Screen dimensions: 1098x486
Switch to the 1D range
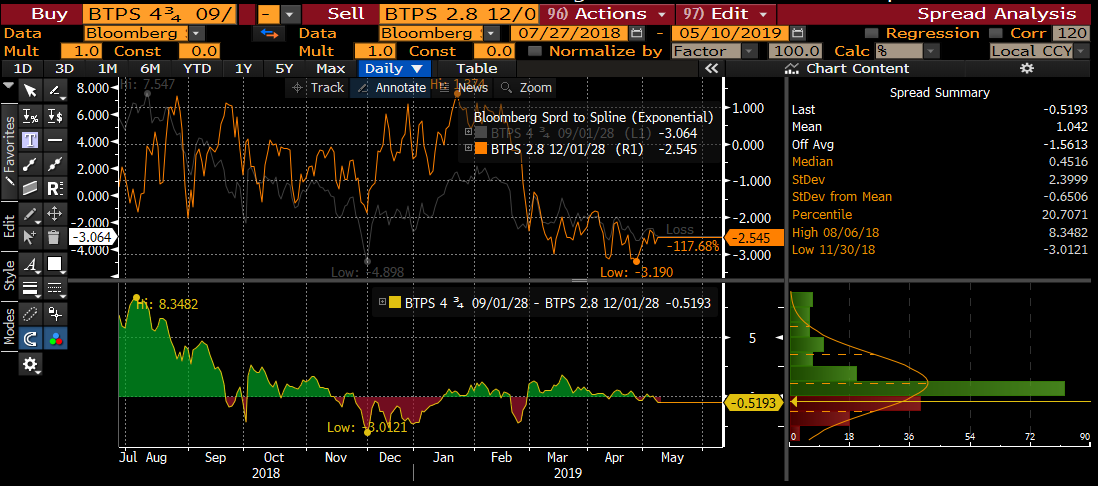(x=23, y=68)
